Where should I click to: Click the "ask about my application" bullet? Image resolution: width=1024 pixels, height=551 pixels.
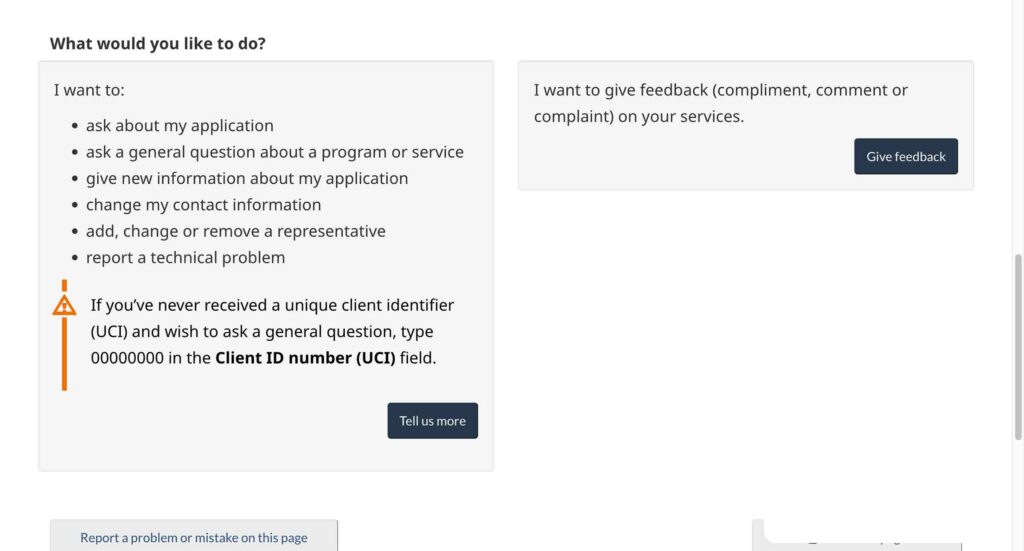179,126
